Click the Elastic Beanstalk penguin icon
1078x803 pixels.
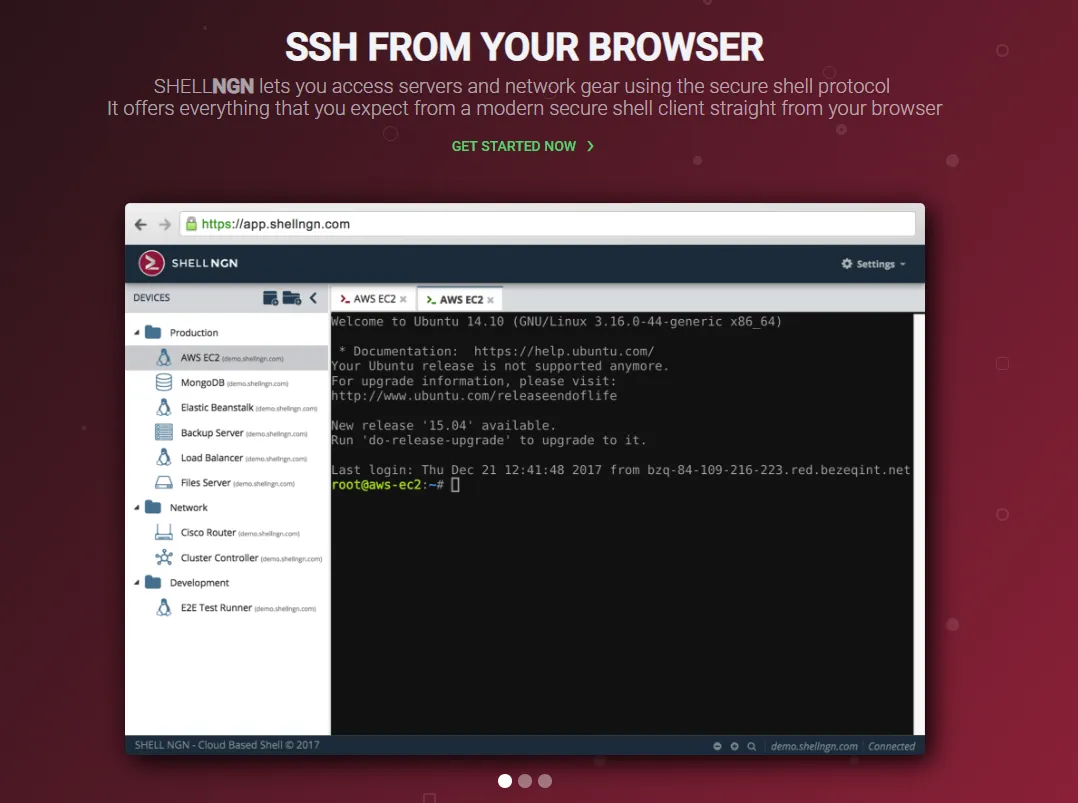click(x=164, y=408)
